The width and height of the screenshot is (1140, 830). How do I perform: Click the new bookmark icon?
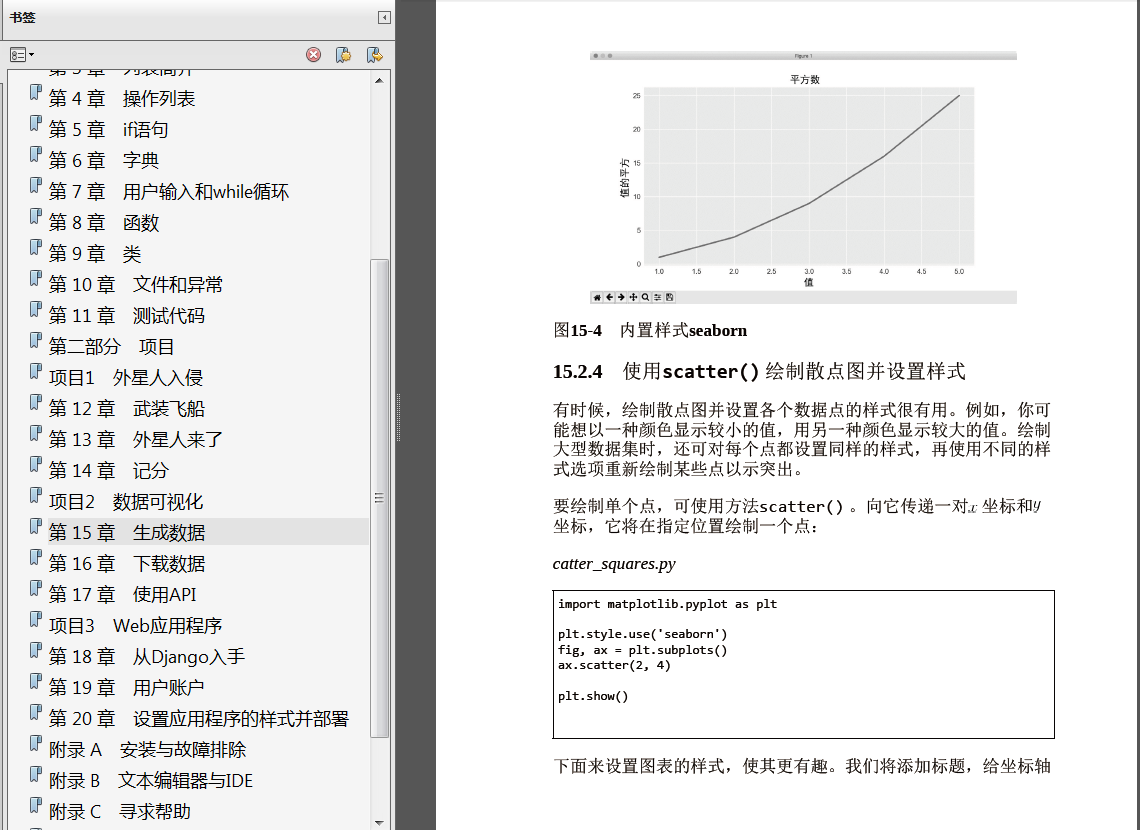tap(343, 55)
